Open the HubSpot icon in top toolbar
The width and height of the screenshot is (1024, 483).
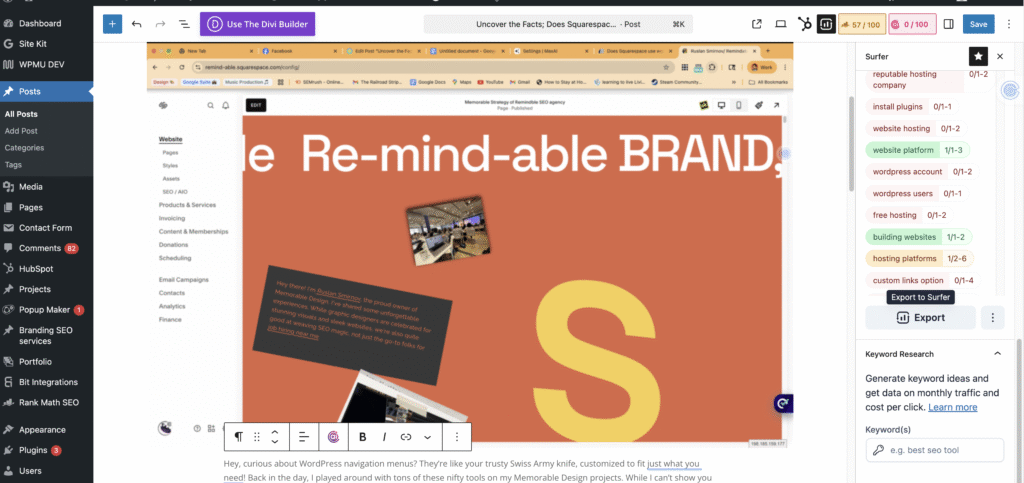[x=804, y=23]
